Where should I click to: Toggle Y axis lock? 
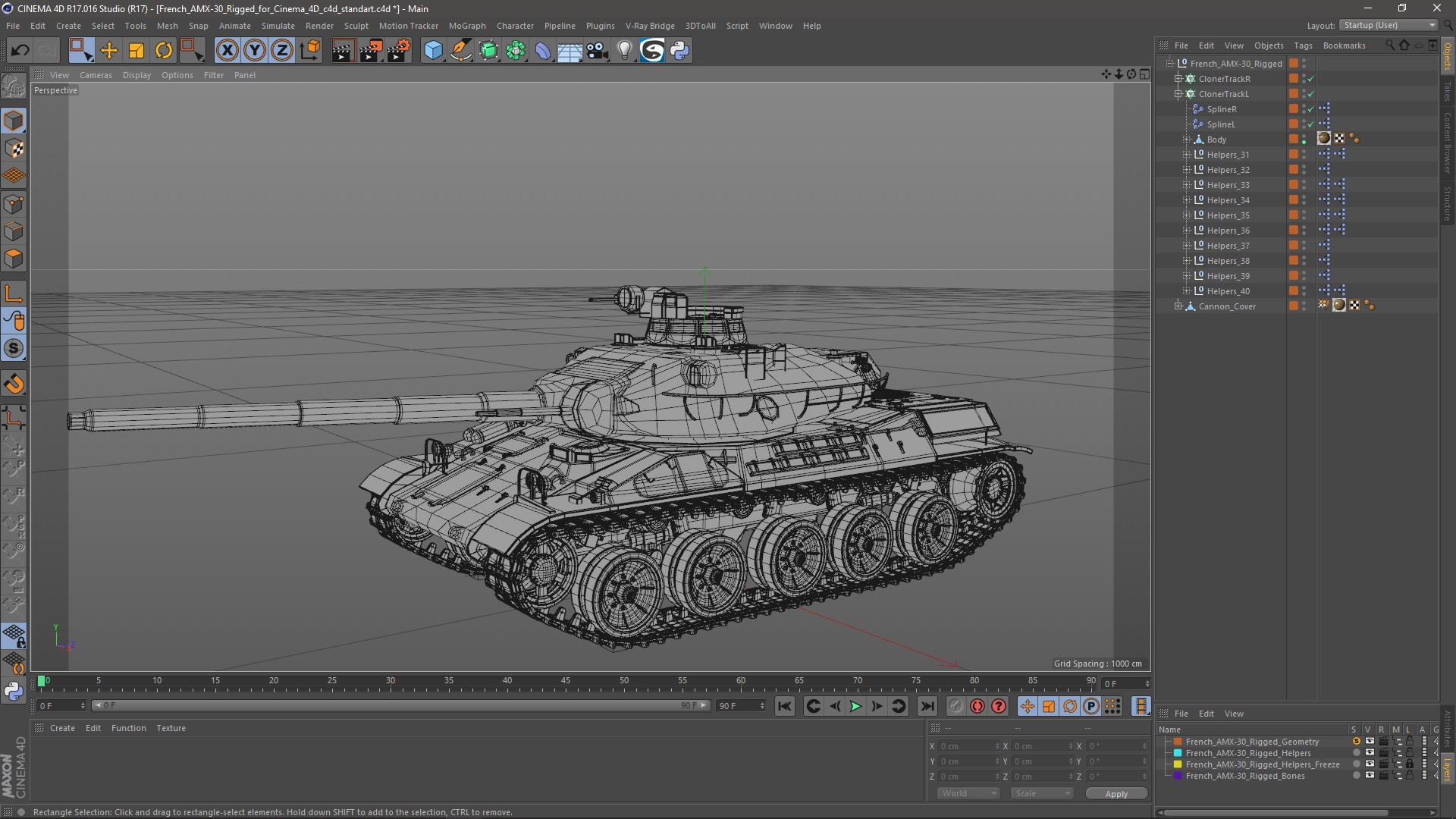coord(255,51)
